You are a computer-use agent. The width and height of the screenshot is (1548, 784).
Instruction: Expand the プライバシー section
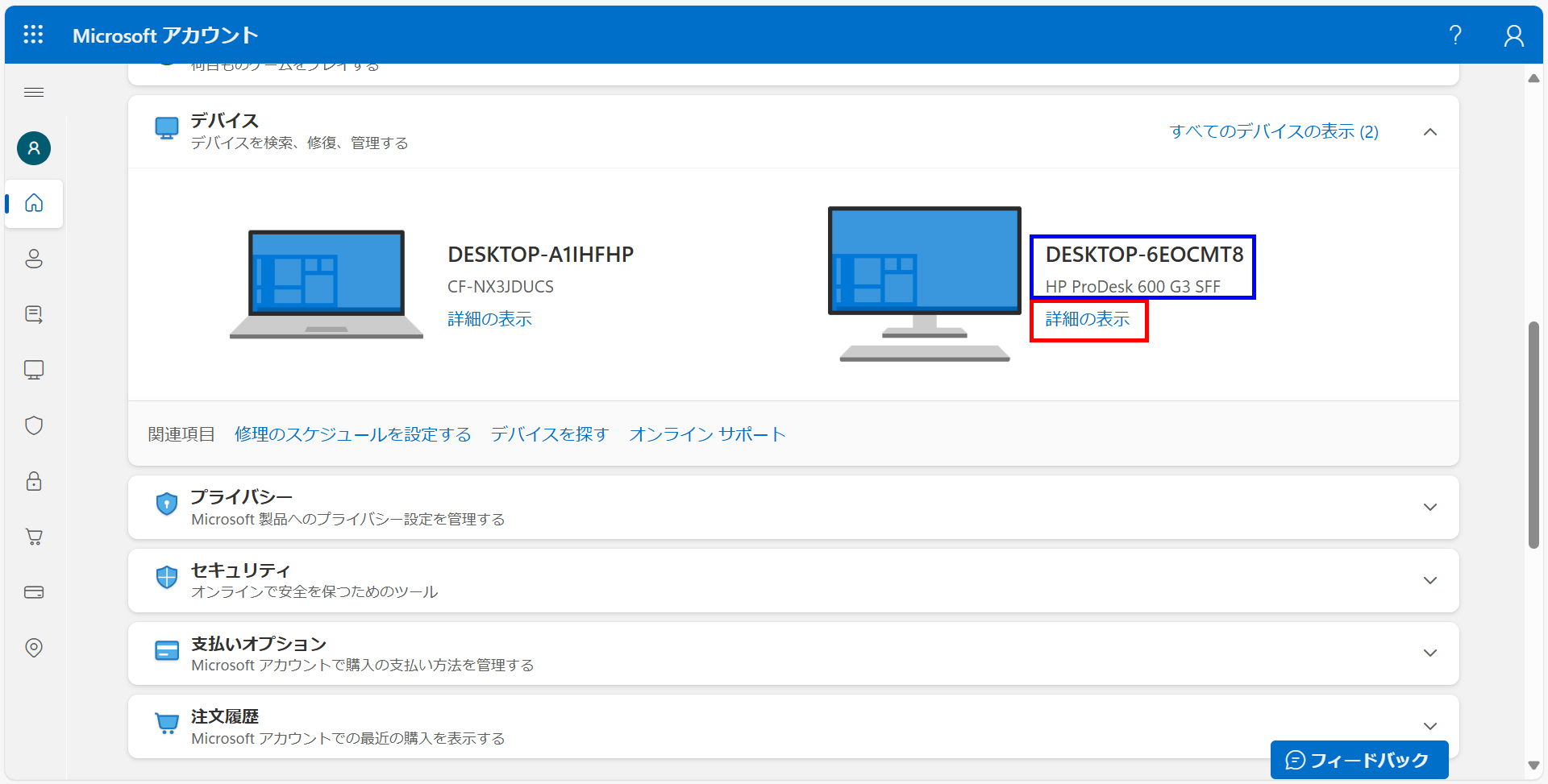[1430, 507]
